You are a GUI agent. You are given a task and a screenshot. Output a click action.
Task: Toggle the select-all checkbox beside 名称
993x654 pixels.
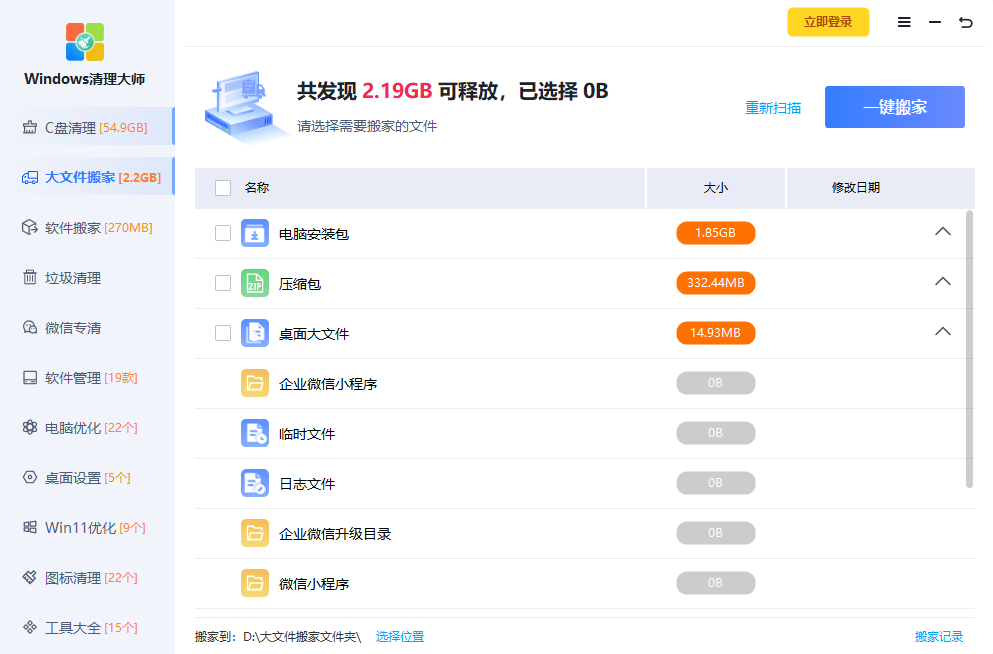tap(223, 188)
